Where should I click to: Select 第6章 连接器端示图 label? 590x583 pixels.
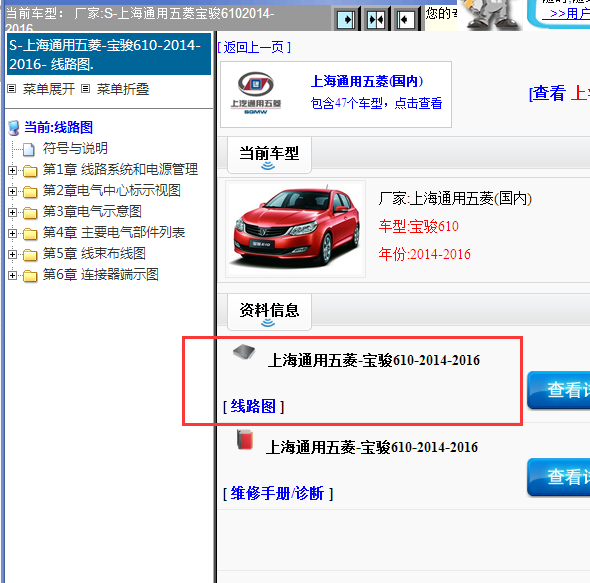(x=100, y=275)
